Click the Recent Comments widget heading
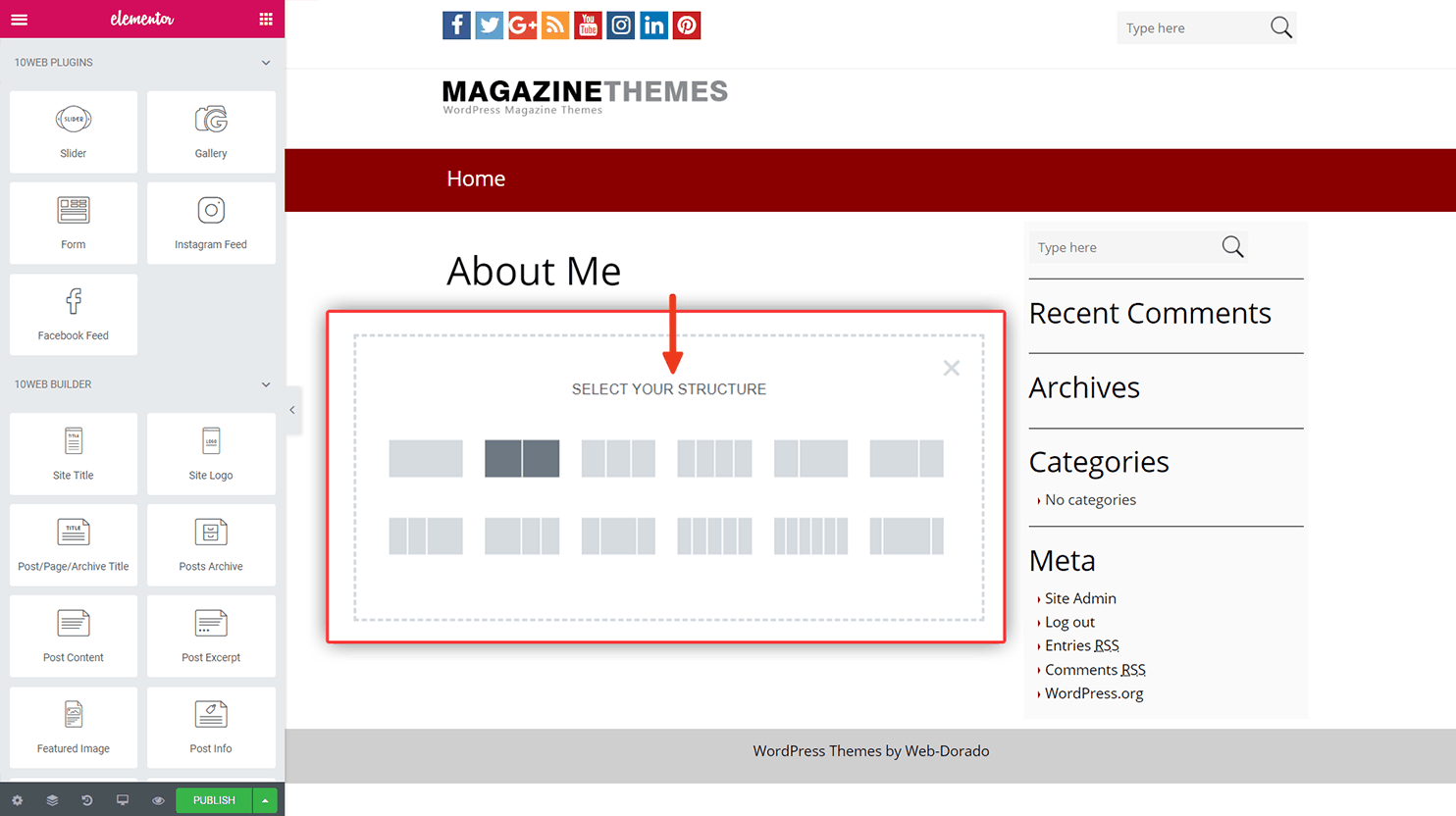1456x816 pixels. coord(1150,313)
